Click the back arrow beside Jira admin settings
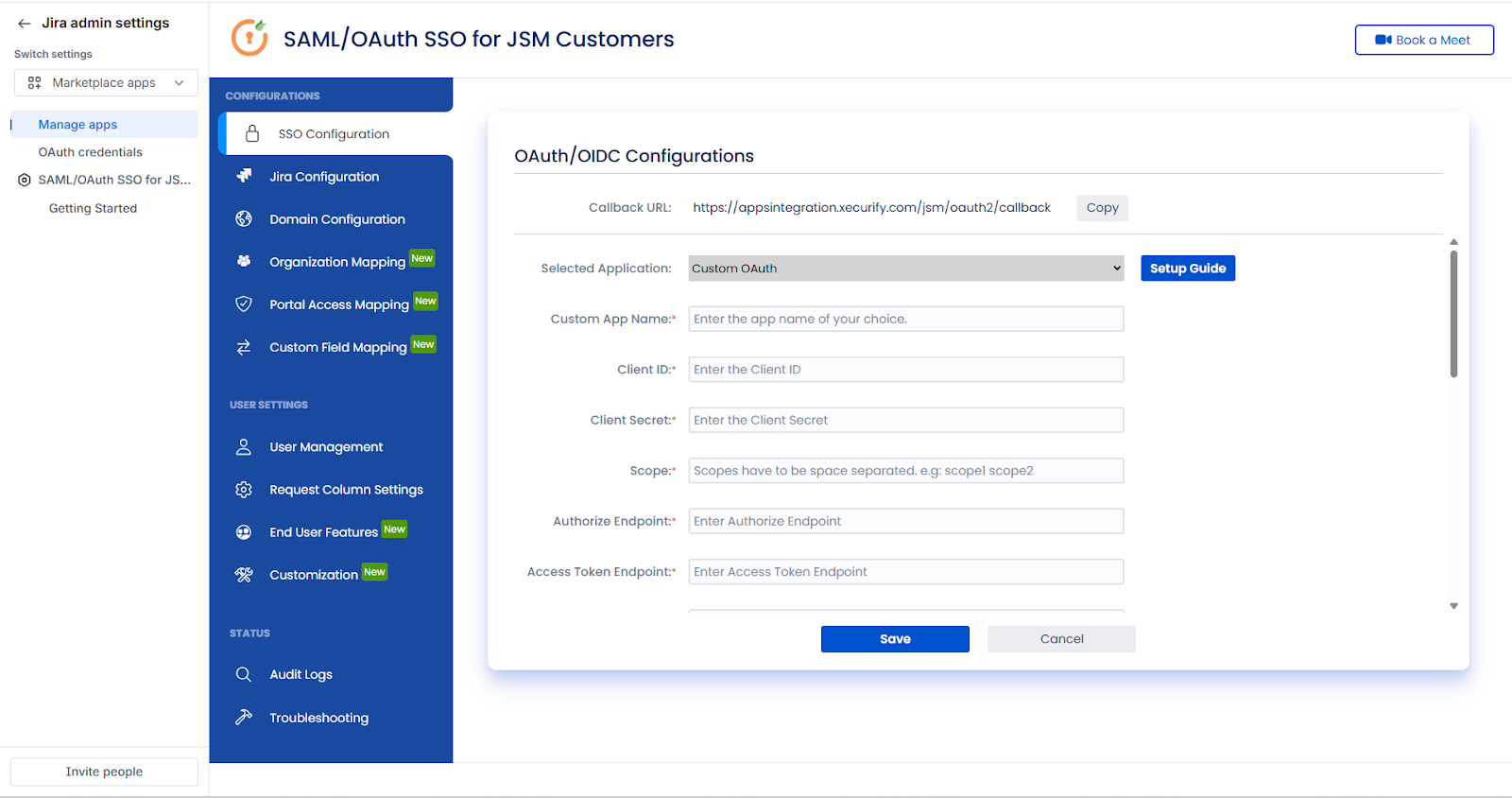This screenshot has height=798, width=1512. [24, 24]
